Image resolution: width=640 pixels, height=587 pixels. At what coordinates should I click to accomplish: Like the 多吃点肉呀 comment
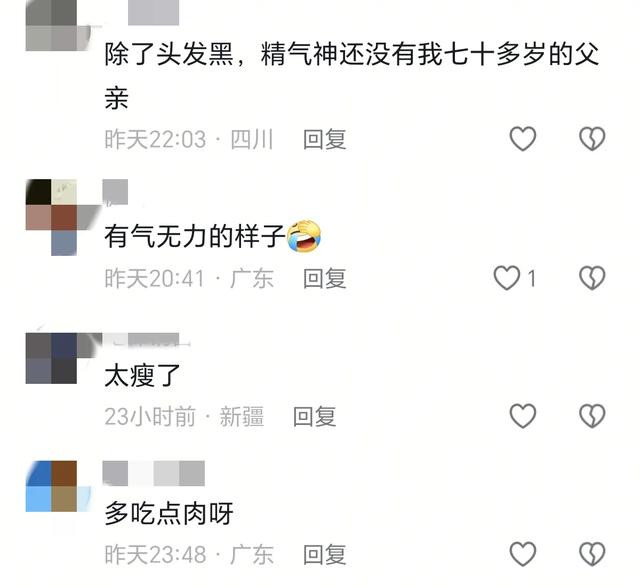coord(523,554)
